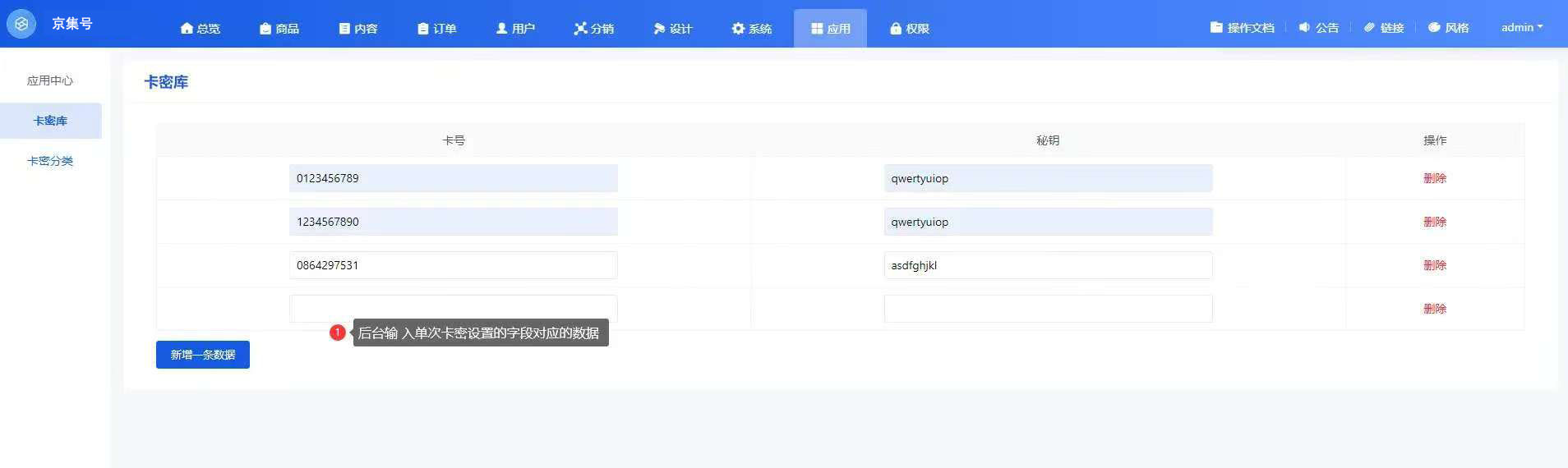This screenshot has width=1568, height=468.
Task: Delete the row with card 0123456789
Action: tap(1434, 178)
